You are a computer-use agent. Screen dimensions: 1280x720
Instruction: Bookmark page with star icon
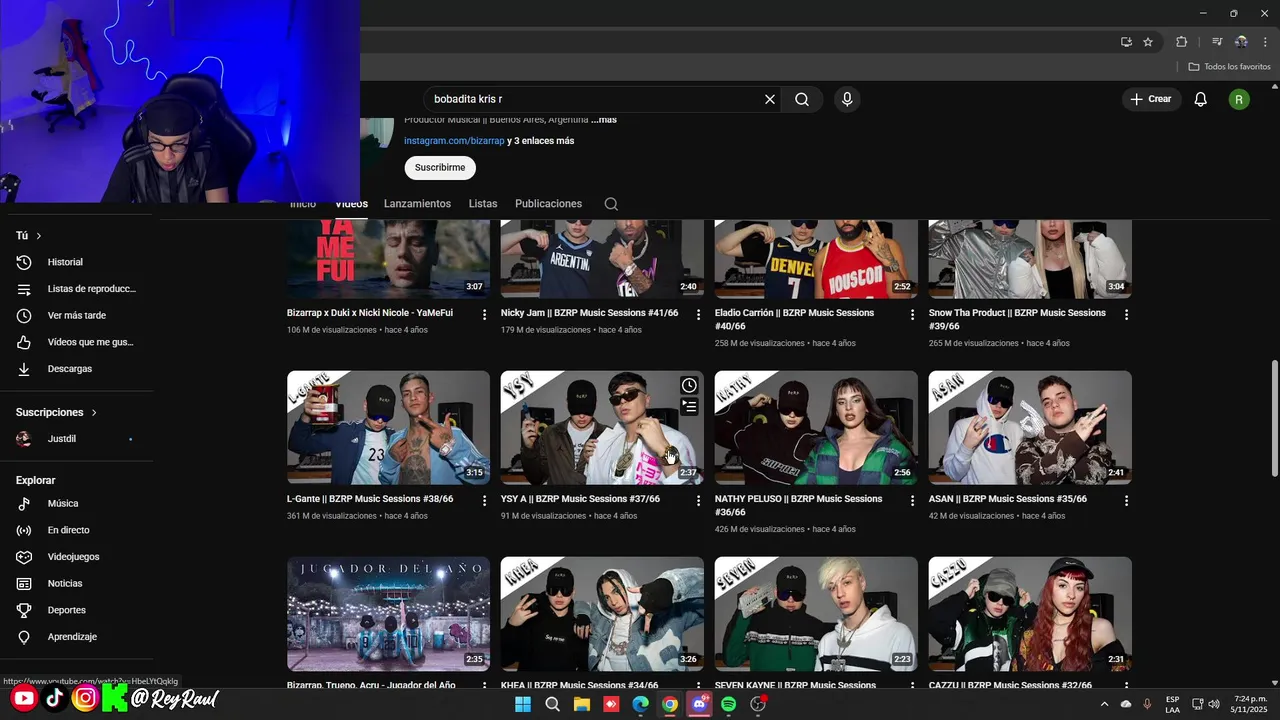click(1148, 42)
